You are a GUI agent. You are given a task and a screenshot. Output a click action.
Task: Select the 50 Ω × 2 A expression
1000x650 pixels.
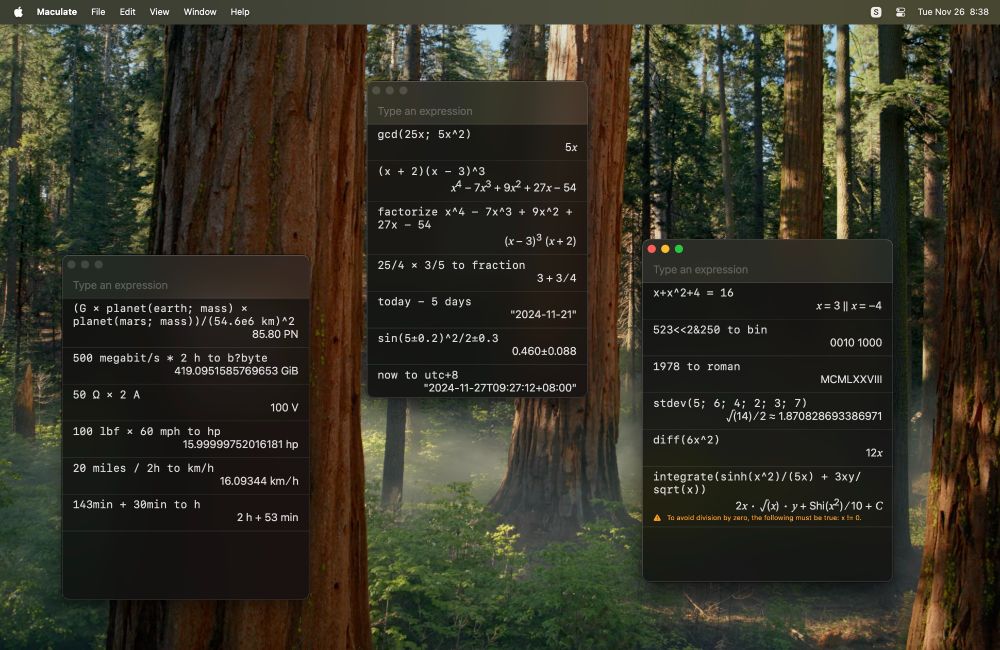(106, 395)
